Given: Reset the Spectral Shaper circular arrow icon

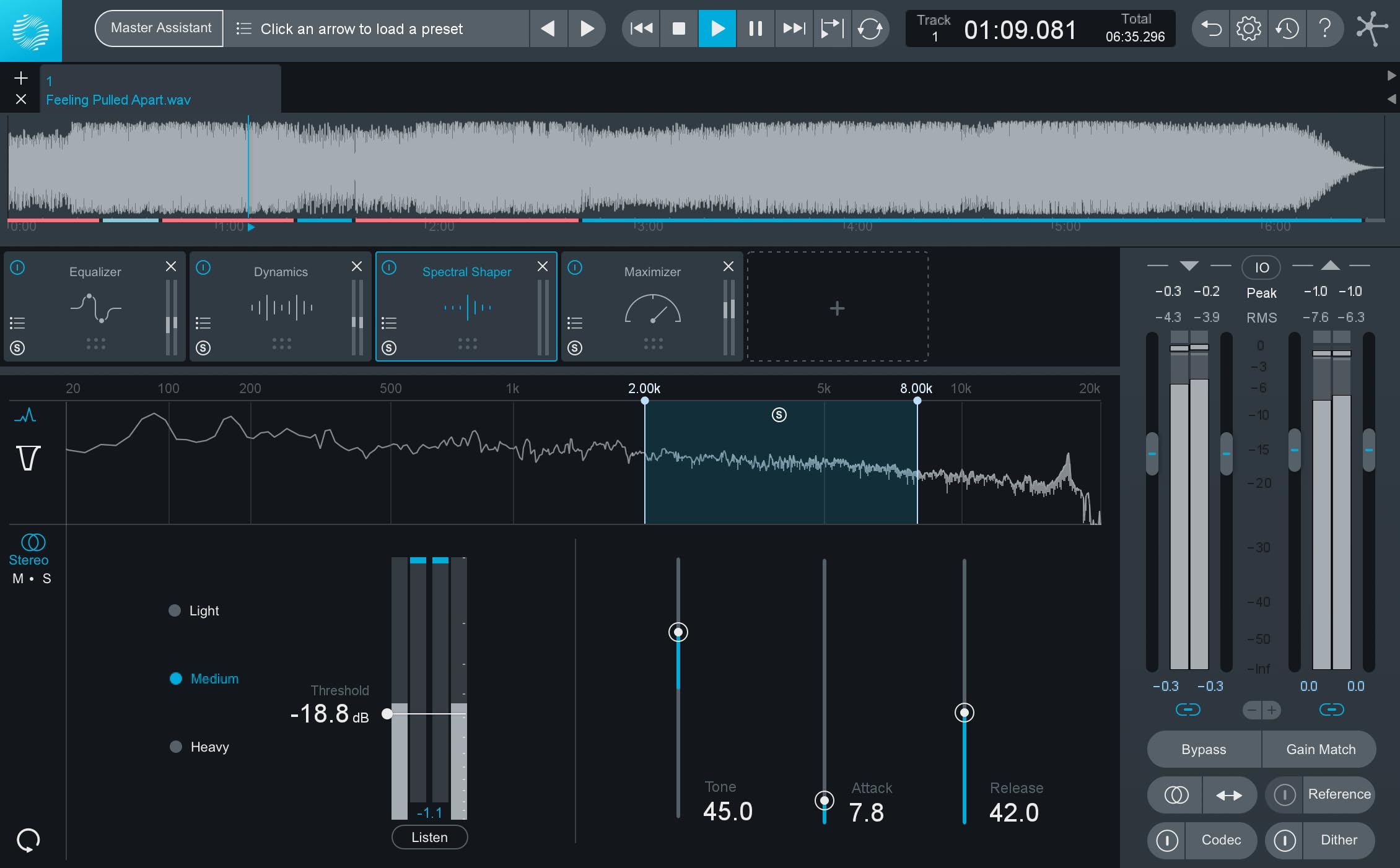Looking at the screenshot, I should (28, 840).
